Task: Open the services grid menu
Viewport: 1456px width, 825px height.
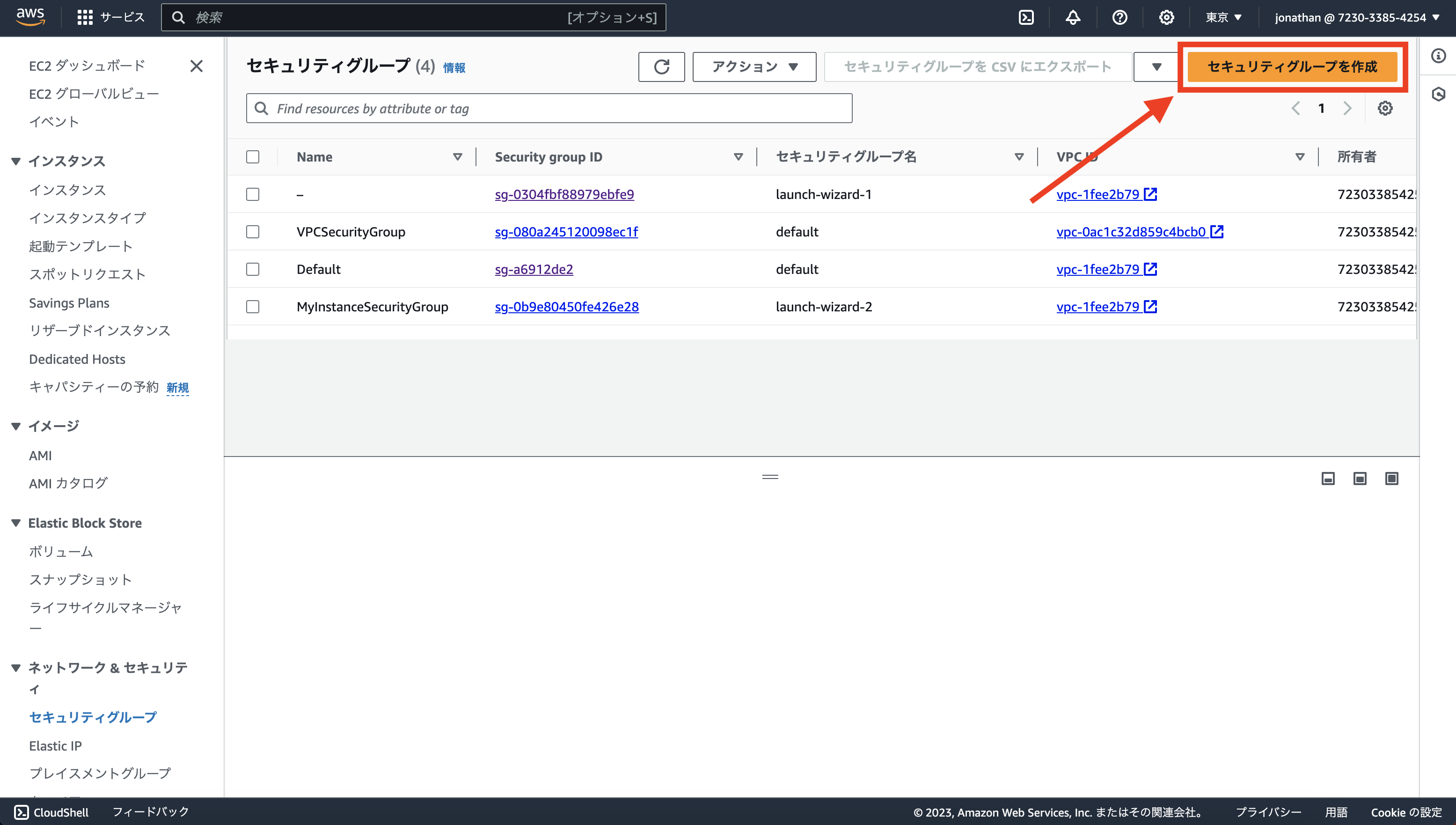Action: click(84, 17)
